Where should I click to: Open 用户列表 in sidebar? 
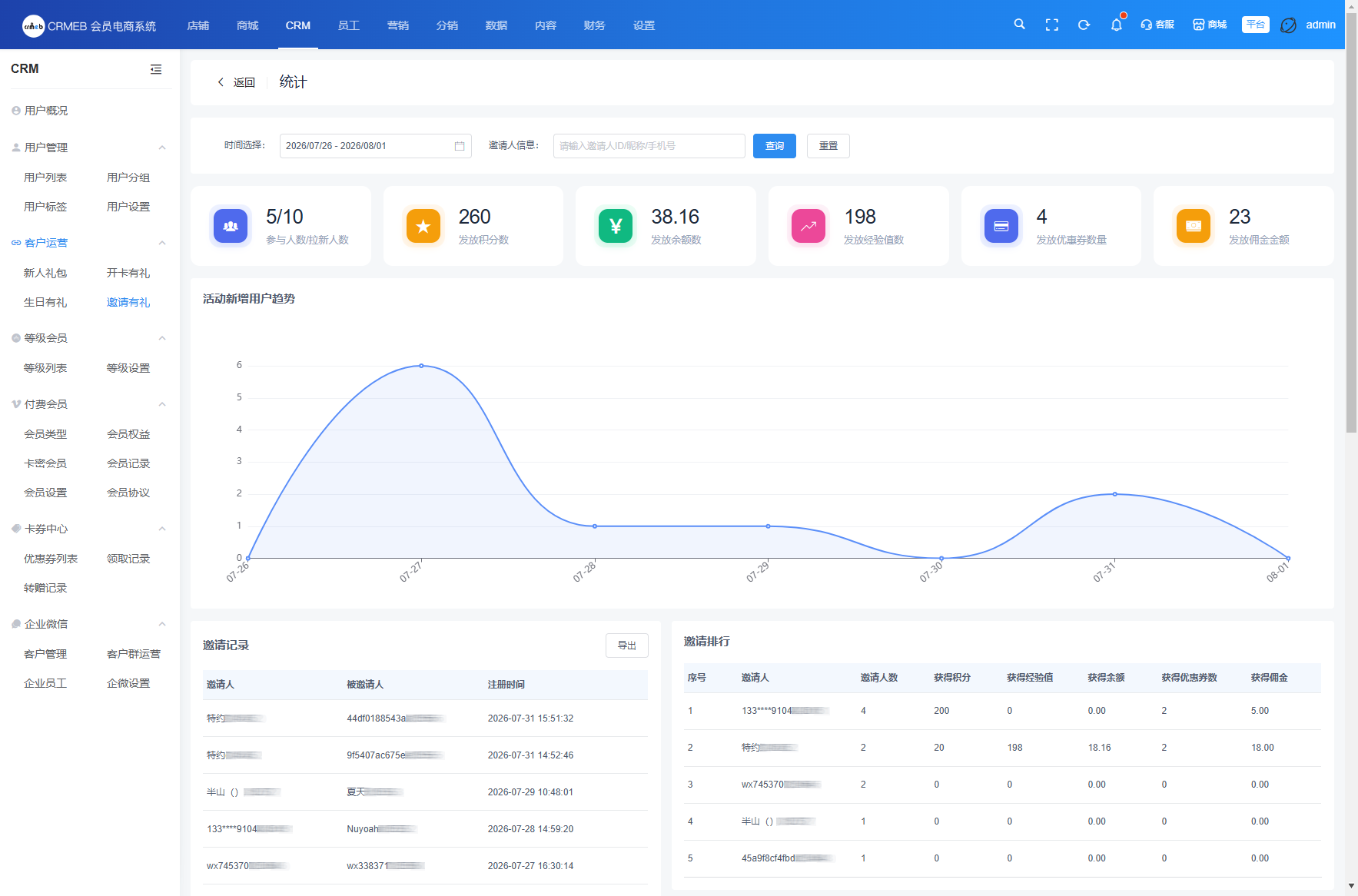tap(45, 178)
